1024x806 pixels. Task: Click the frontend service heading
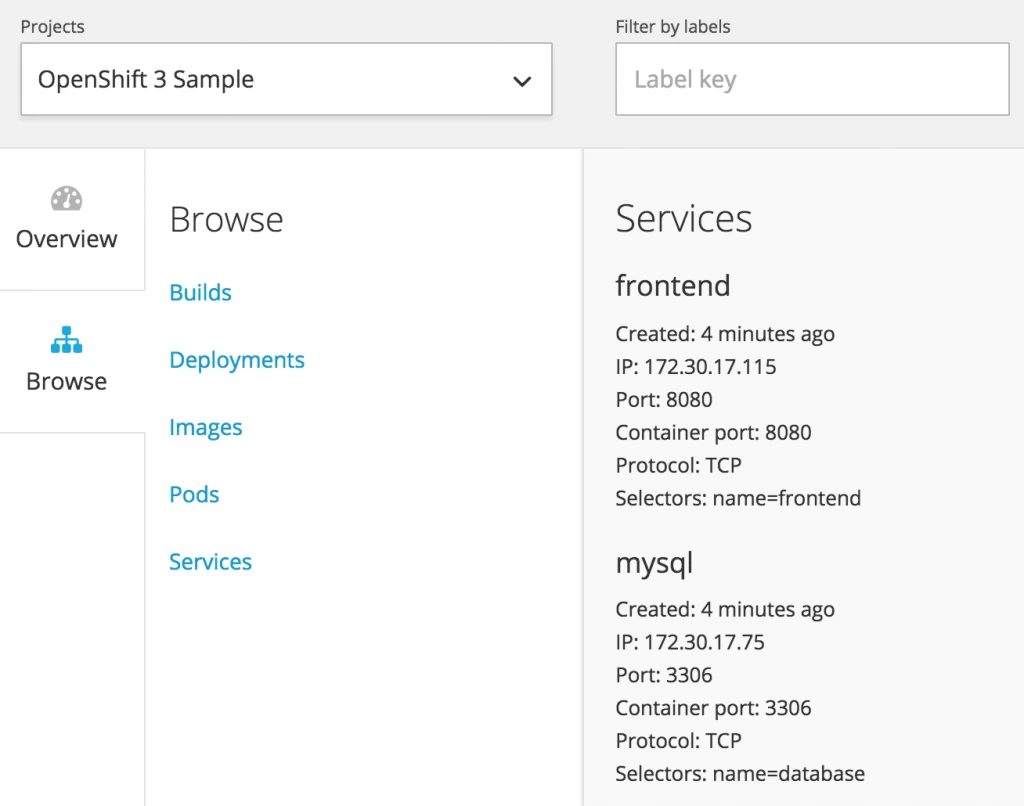[673, 285]
